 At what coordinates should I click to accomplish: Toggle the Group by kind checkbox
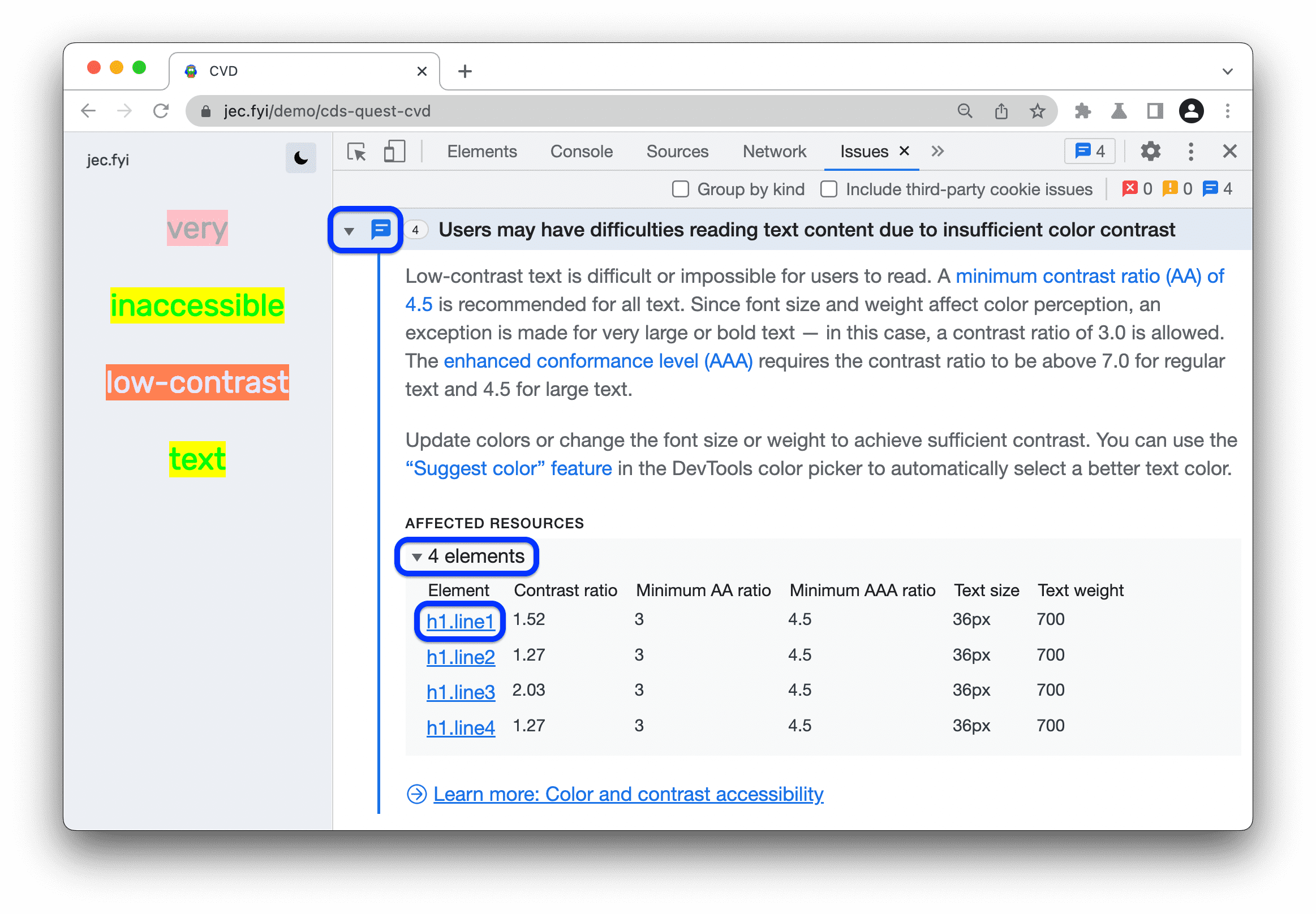tap(680, 190)
